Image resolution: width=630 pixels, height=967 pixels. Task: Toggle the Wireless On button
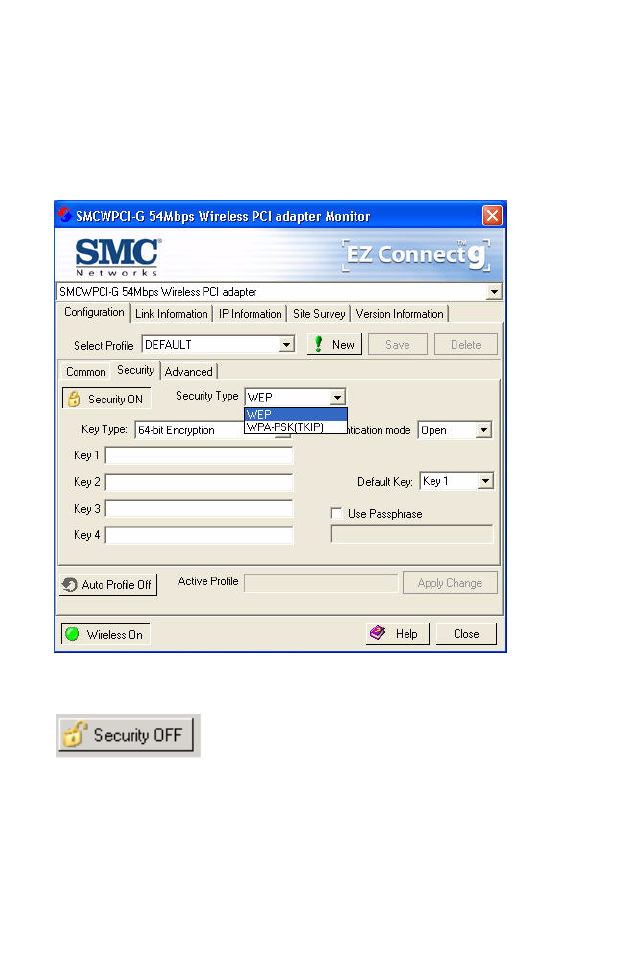(x=105, y=634)
